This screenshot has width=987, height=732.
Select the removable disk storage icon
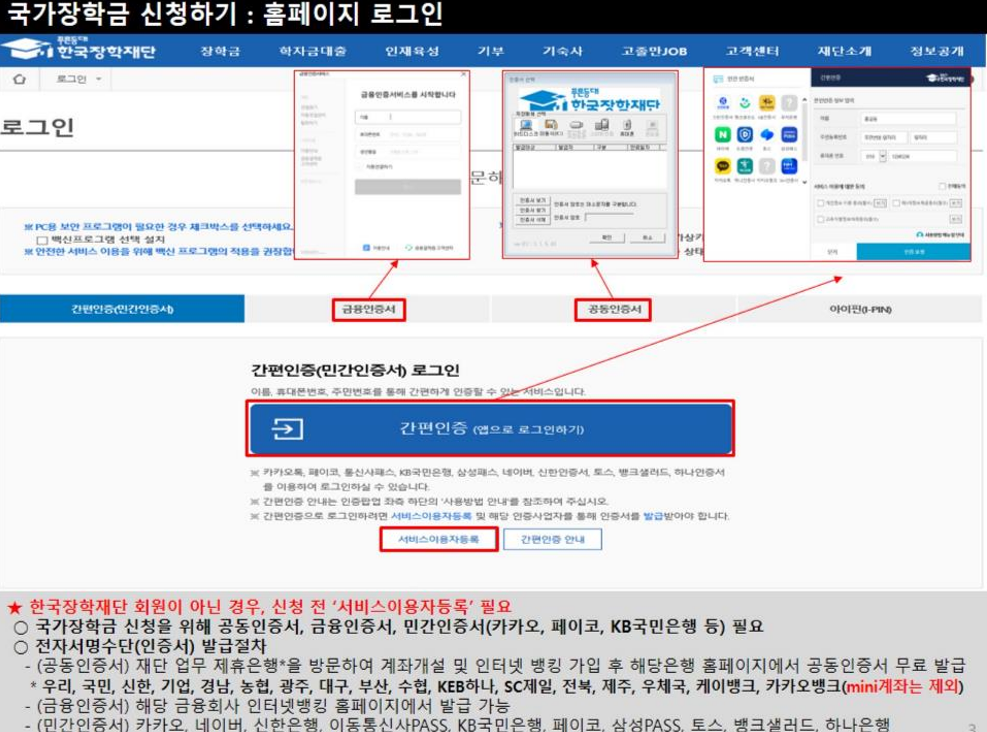pyautogui.click(x=552, y=124)
